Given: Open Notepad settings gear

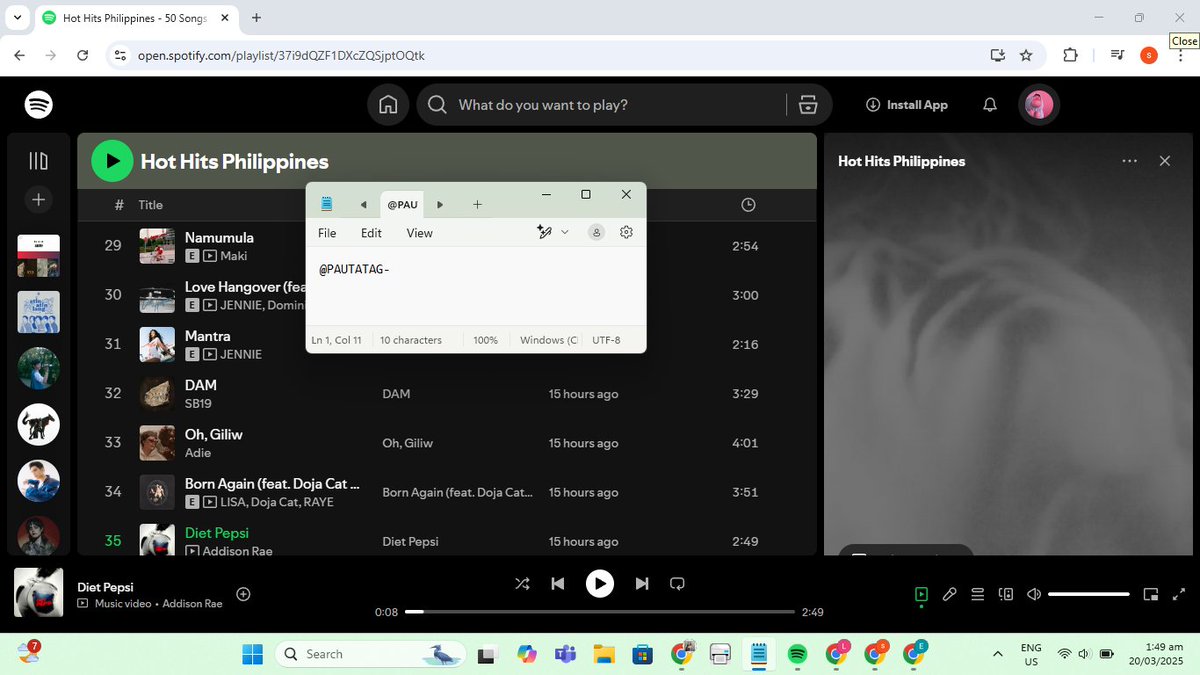Looking at the screenshot, I should click(x=626, y=232).
